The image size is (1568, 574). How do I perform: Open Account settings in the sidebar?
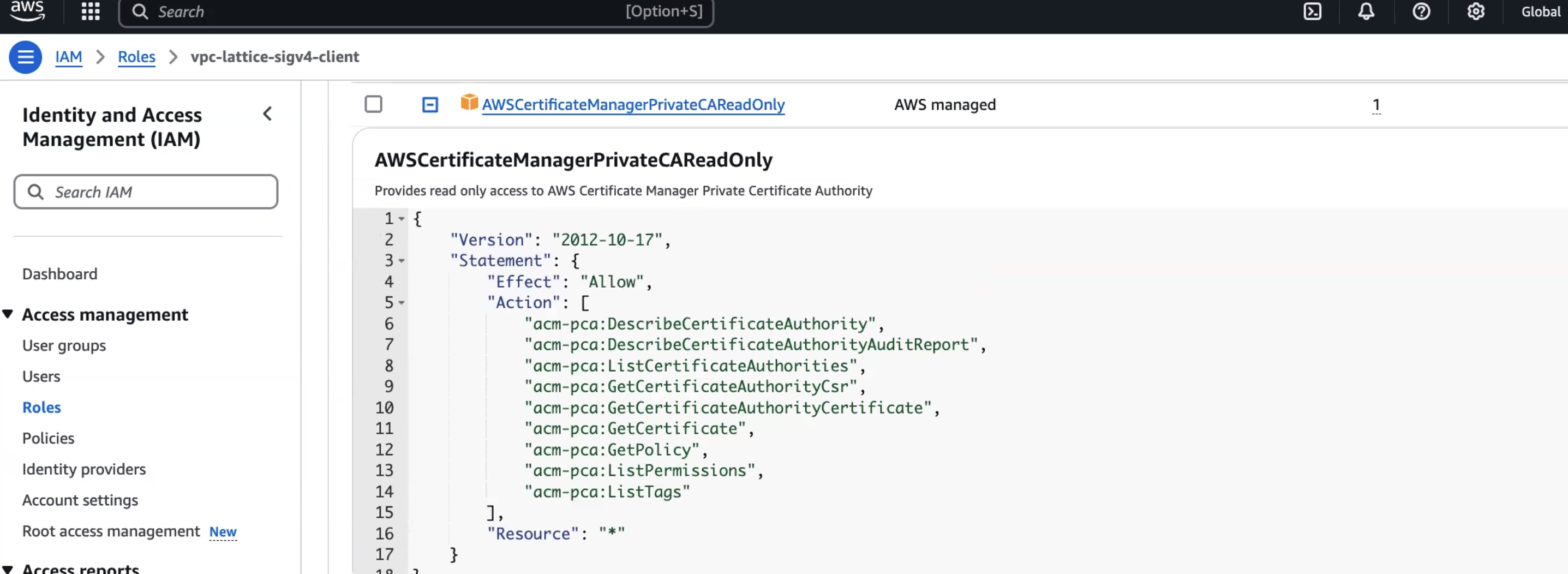coord(80,500)
